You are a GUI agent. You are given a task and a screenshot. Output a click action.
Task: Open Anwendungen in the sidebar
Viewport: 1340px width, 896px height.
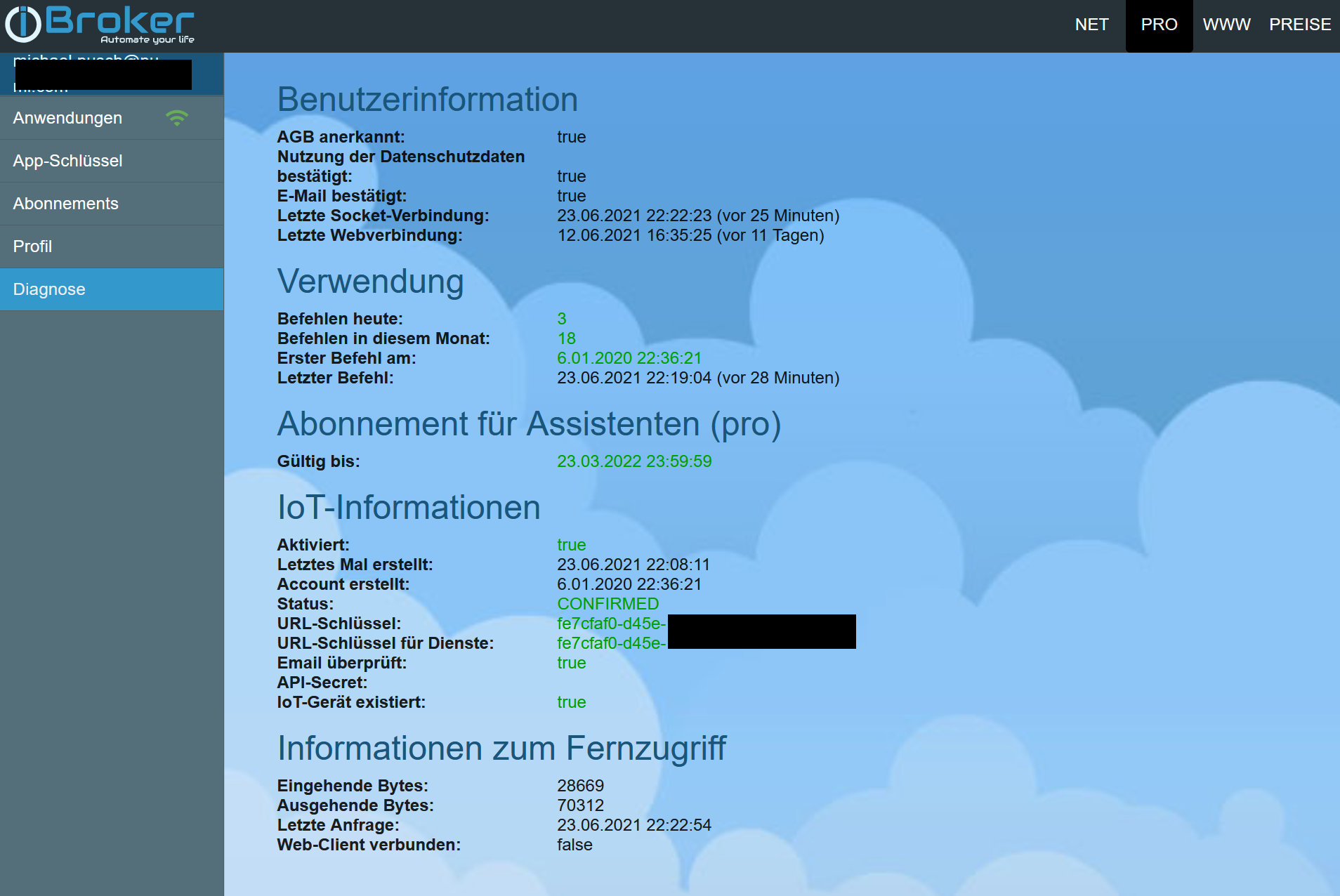pyautogui.click(x=112, y=118)
